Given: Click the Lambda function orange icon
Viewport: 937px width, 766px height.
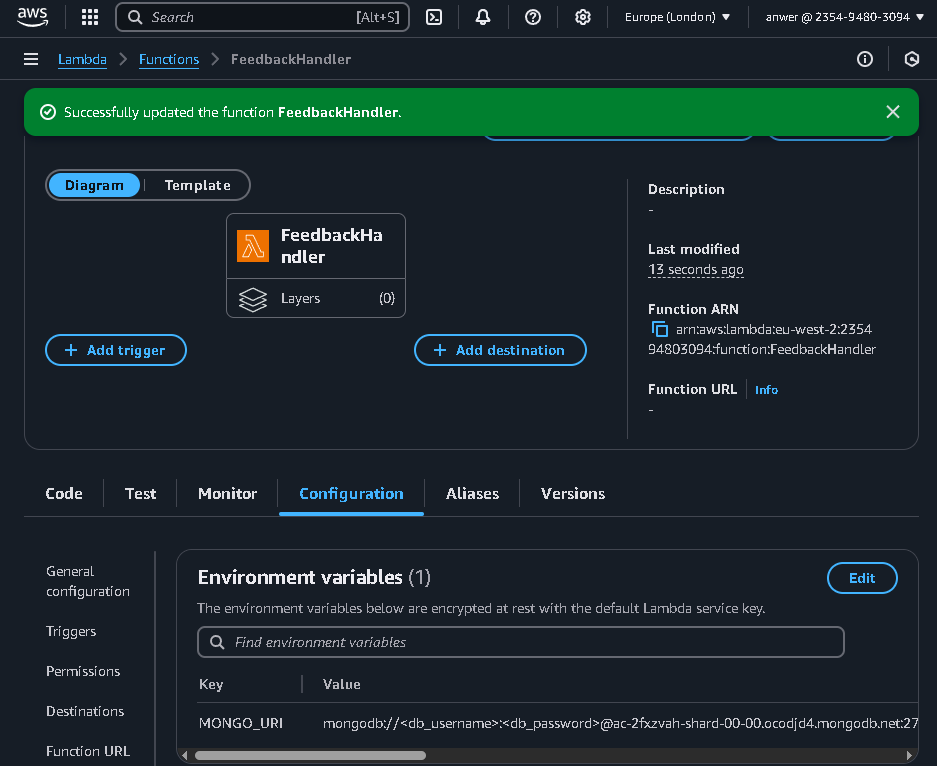Looking at the screenshot, I should pyautogui.click(x=253, y=246).
